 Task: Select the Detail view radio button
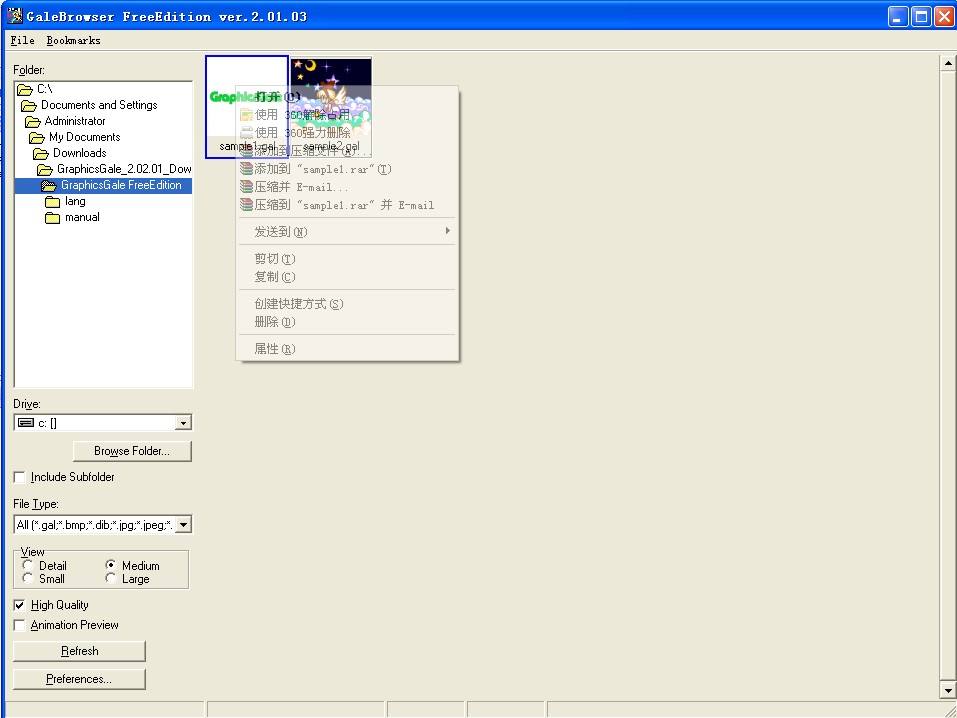pyautogui.click(x=27, y=565)
